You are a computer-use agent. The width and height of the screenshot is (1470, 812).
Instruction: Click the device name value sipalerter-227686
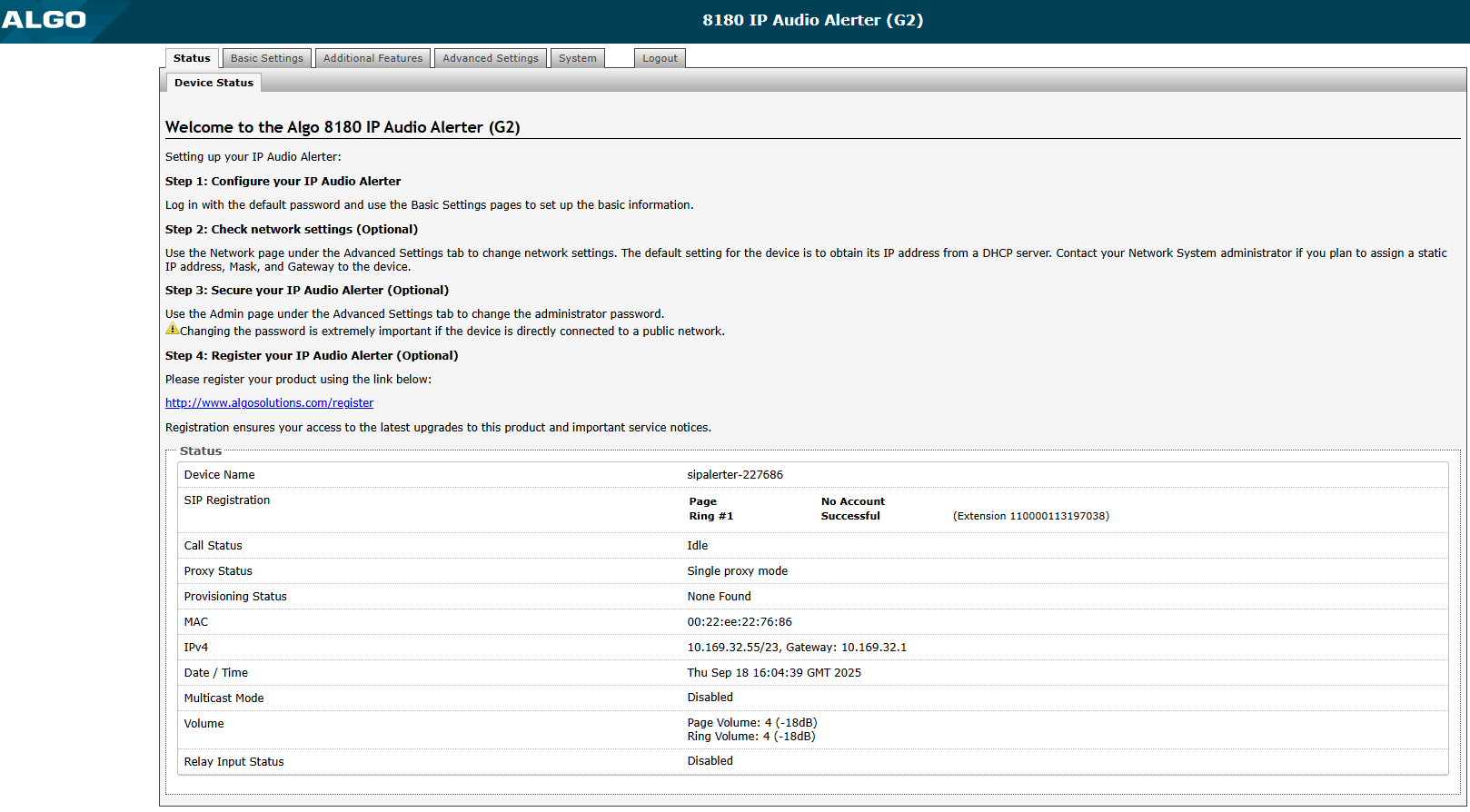(x=734, y=475)
